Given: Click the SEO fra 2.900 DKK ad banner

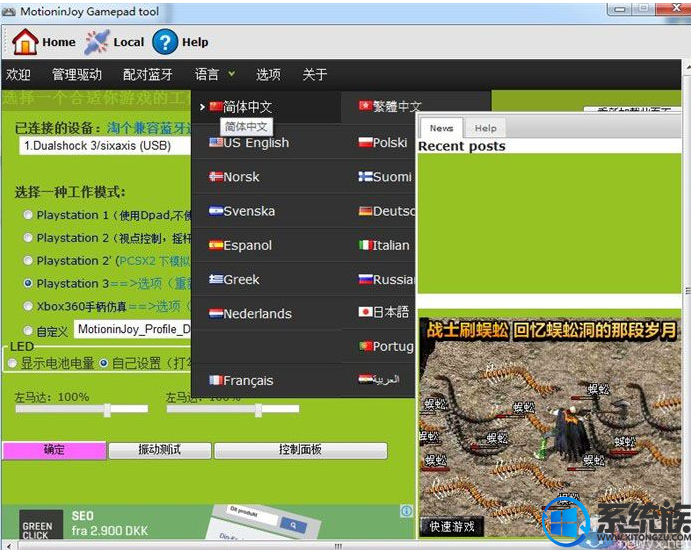Looking at the screenshot, I should coord(209,522).
